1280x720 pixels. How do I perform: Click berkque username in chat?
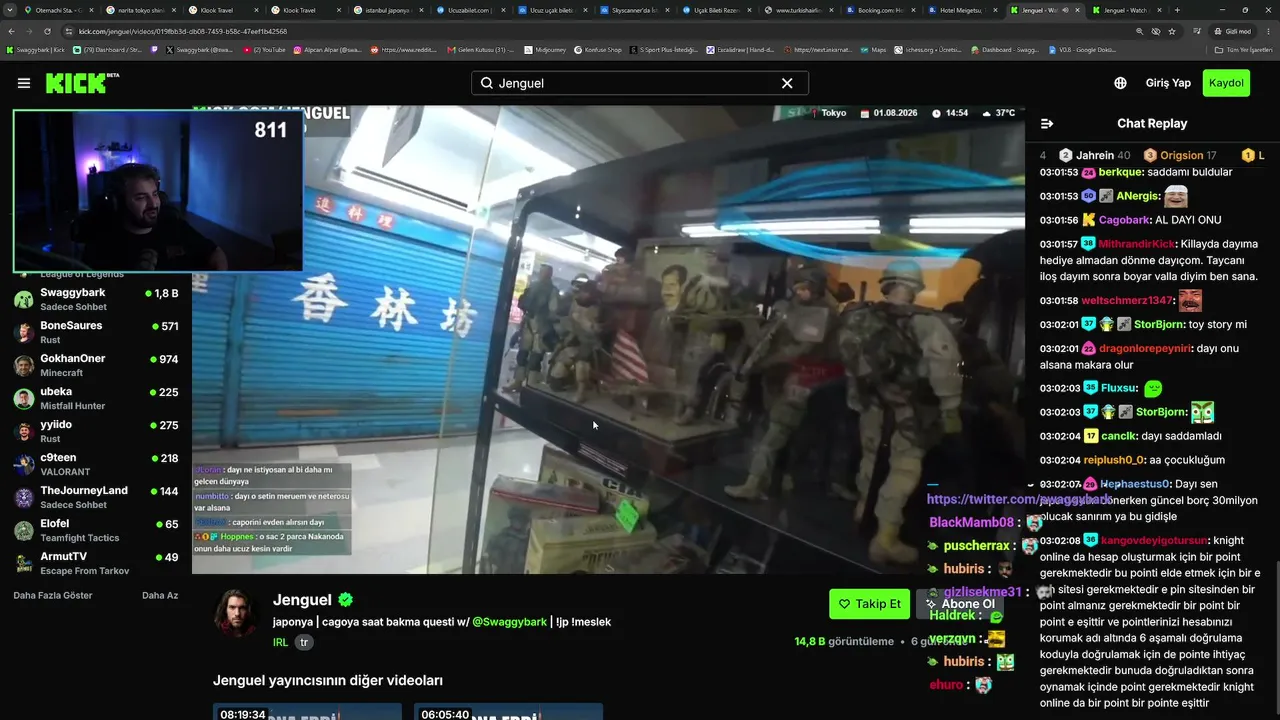point(1121,172)
